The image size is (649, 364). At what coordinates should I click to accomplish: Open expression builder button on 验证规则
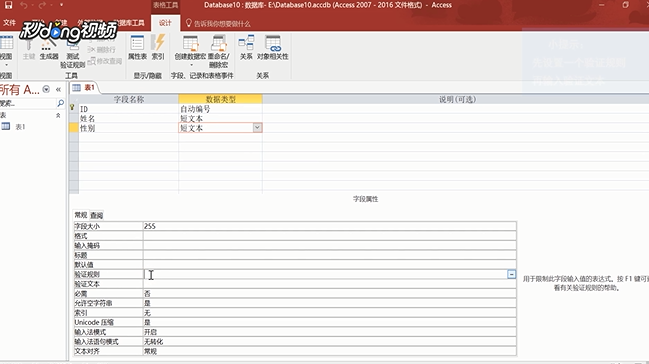pyautogui.click(x=512, y=274)
